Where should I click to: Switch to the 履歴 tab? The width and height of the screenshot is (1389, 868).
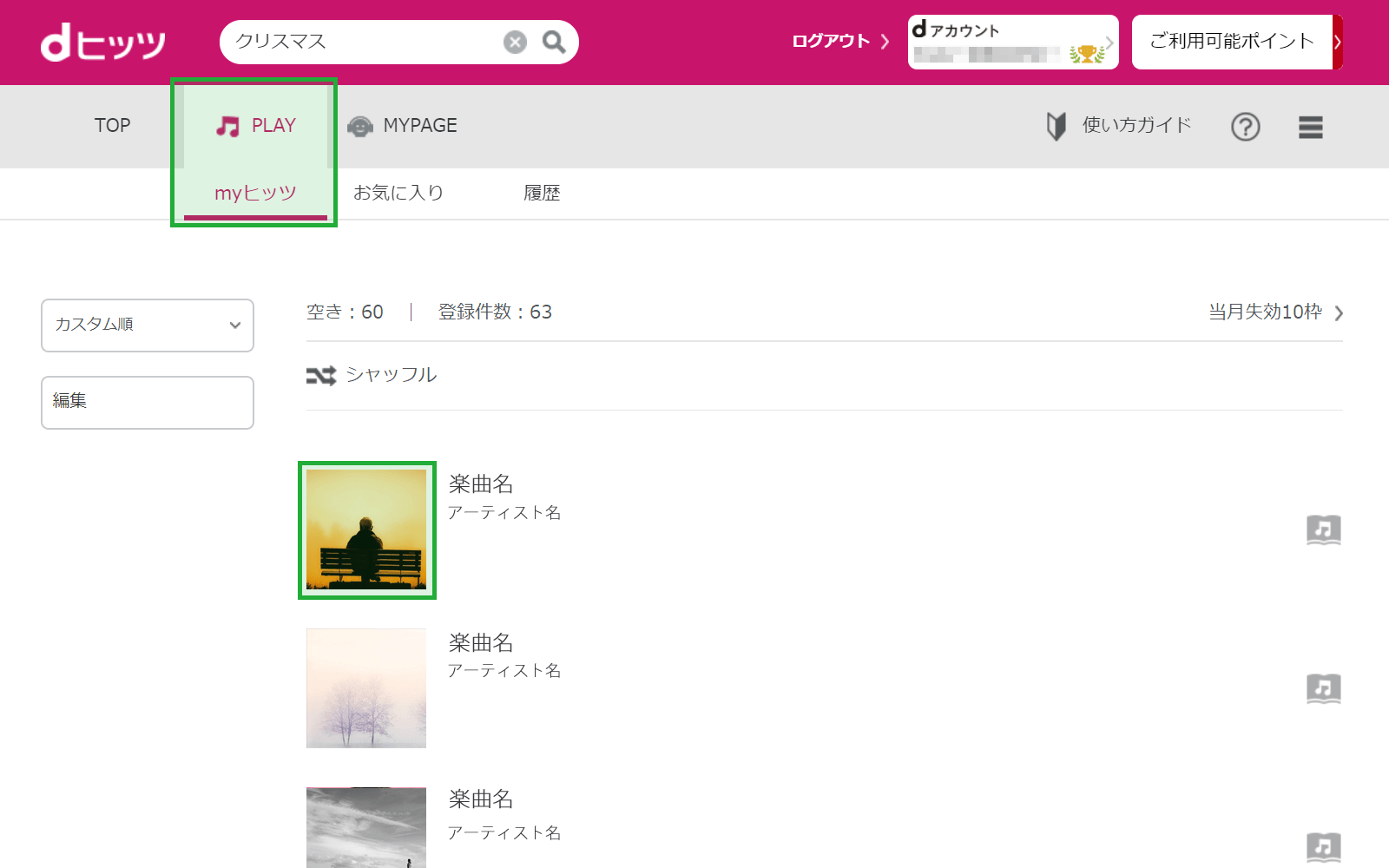542,193
